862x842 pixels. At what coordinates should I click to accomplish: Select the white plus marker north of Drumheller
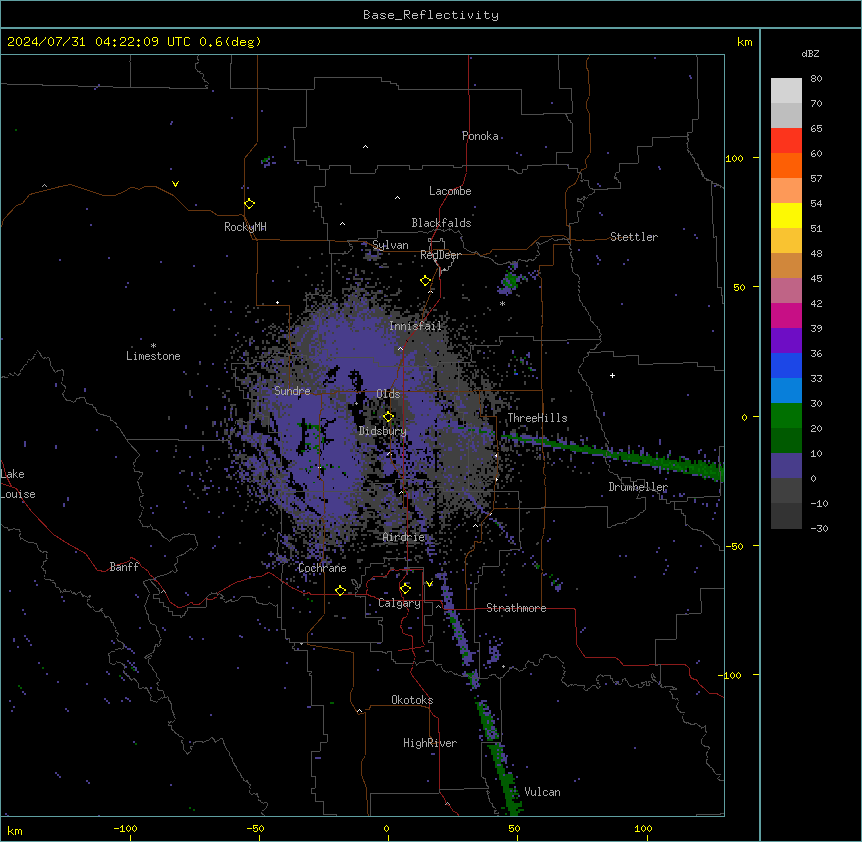coord(612,375)
